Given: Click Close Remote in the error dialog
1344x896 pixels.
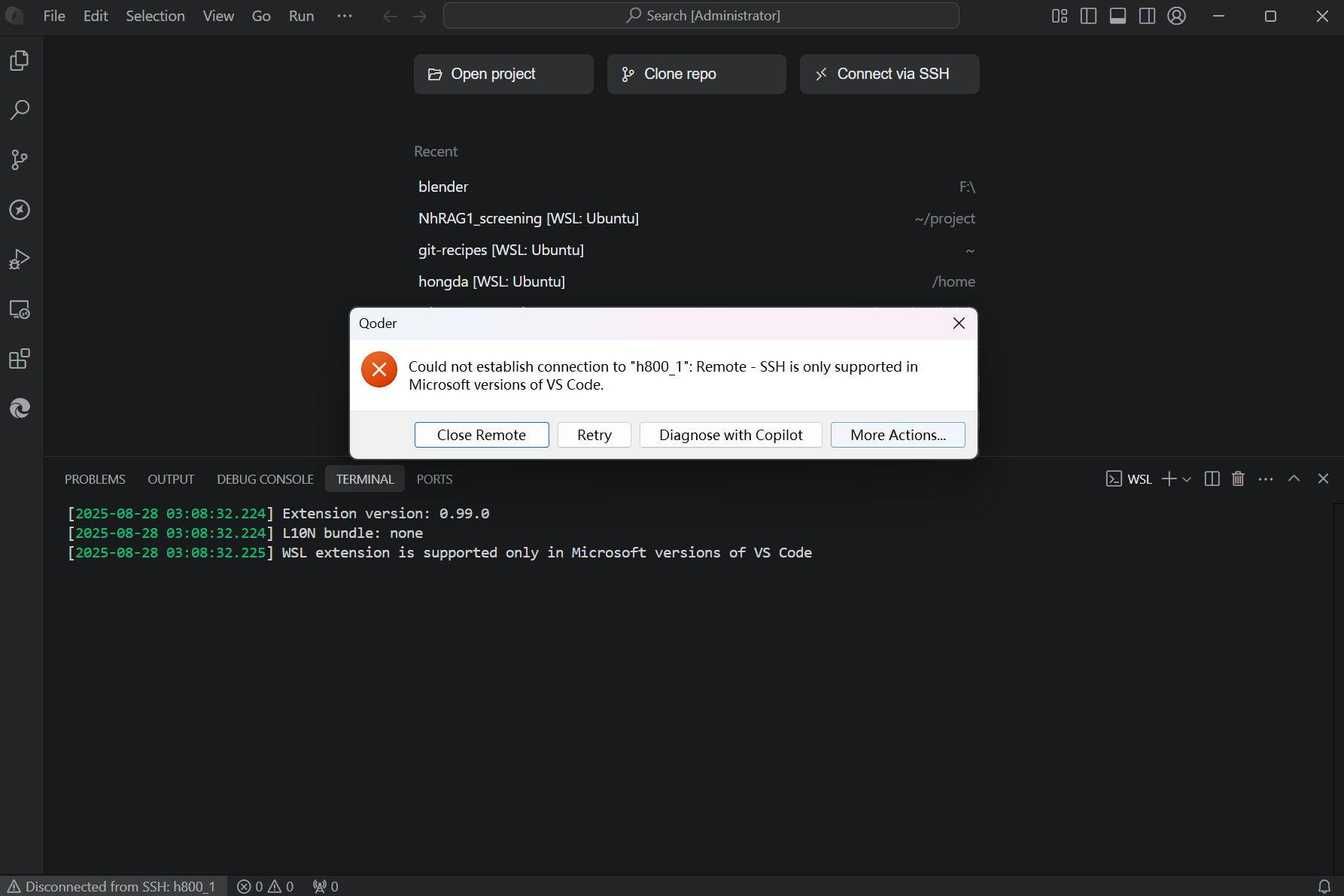Looking at the screenshot, I should point(482,435).
